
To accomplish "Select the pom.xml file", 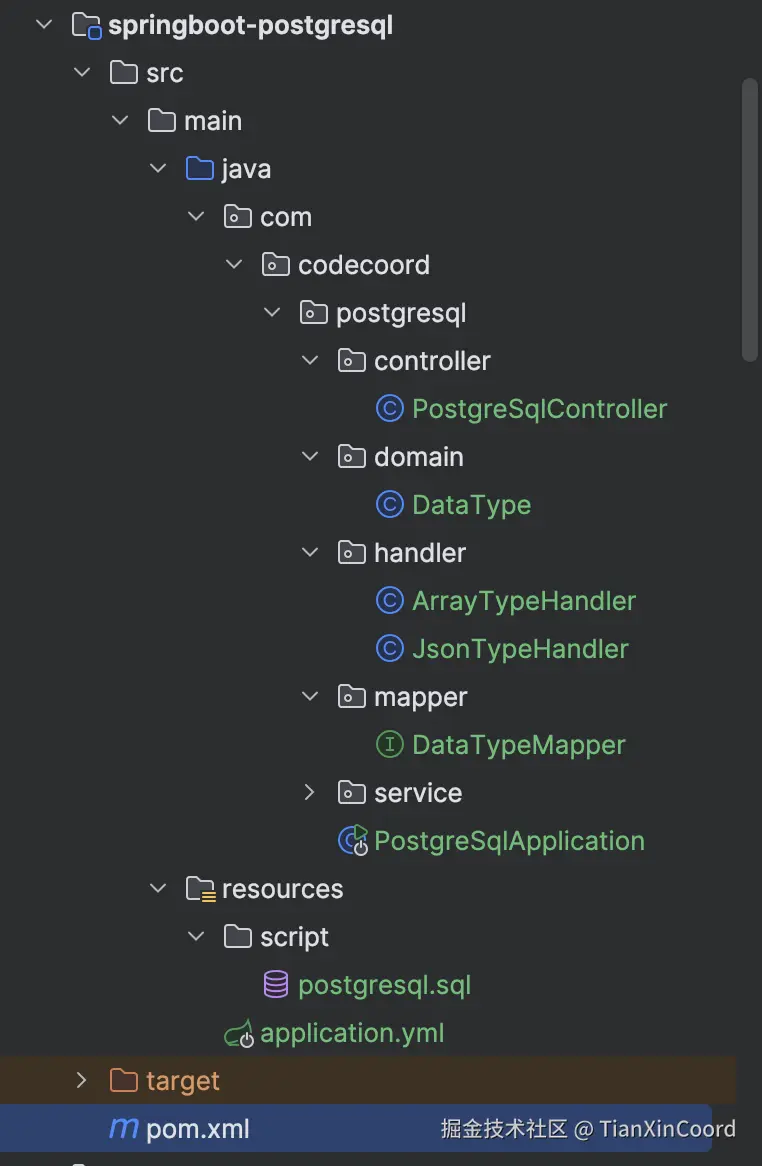I will point(198,1129).
